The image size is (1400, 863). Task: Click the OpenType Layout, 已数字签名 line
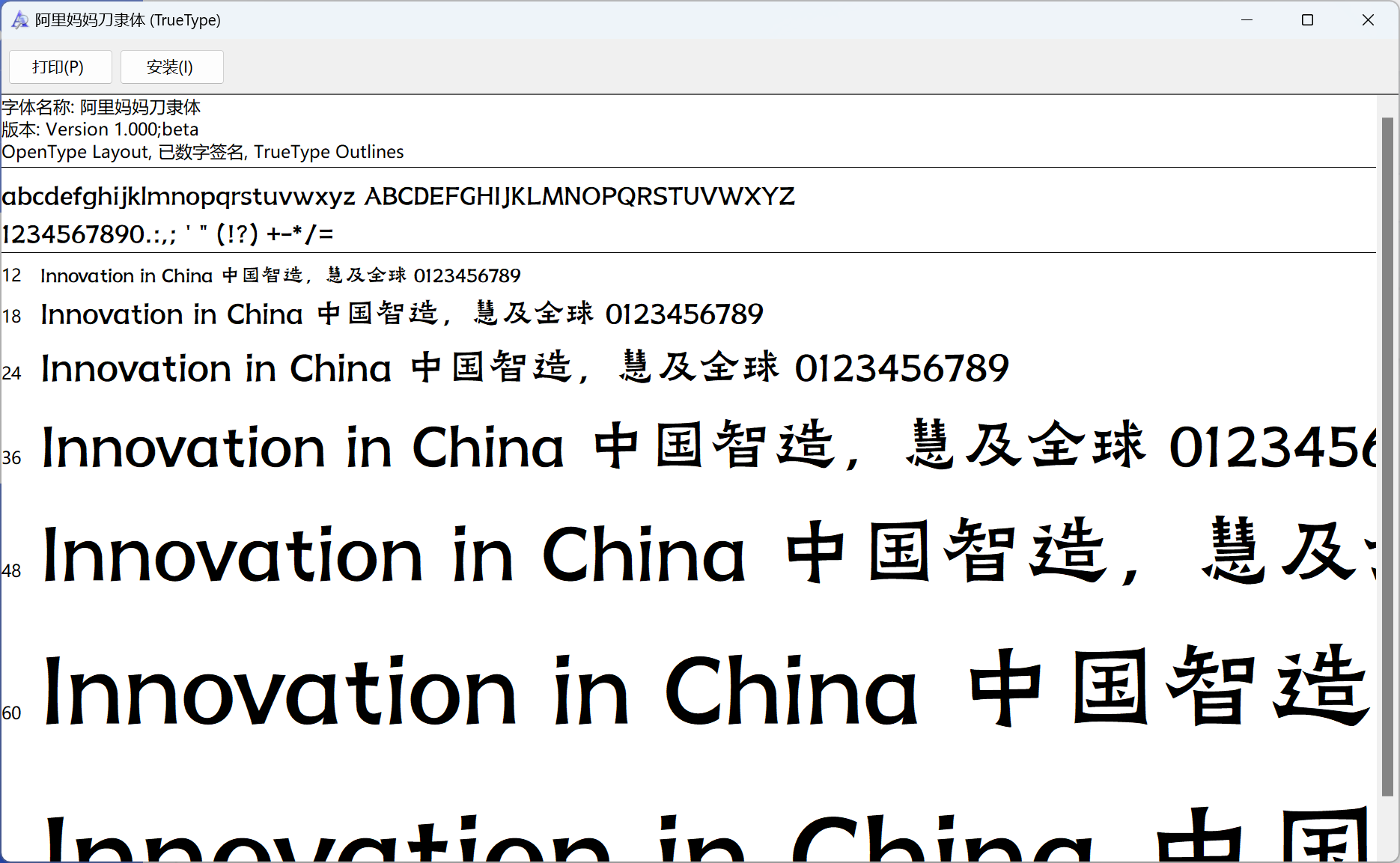203,152
